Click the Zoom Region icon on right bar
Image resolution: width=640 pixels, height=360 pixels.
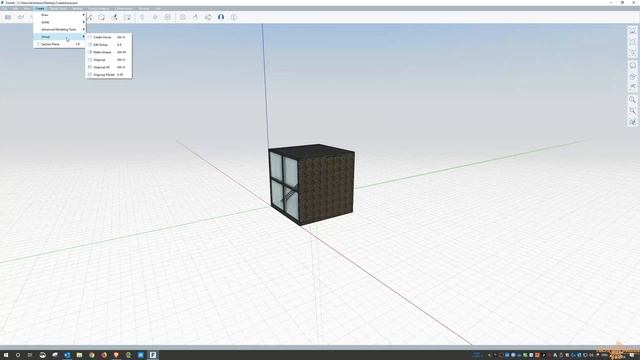(x=633, y=111)
